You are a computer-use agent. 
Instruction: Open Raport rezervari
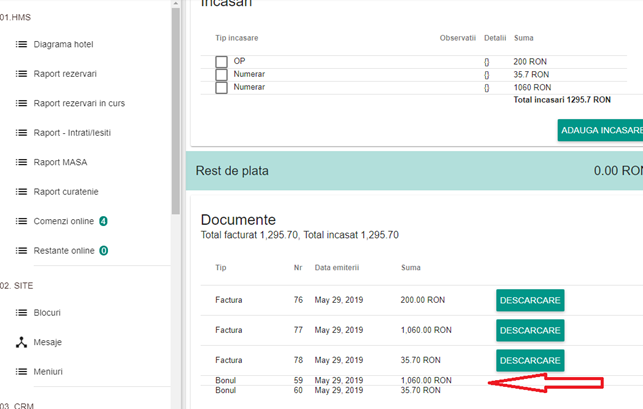(x=65, y=74)
